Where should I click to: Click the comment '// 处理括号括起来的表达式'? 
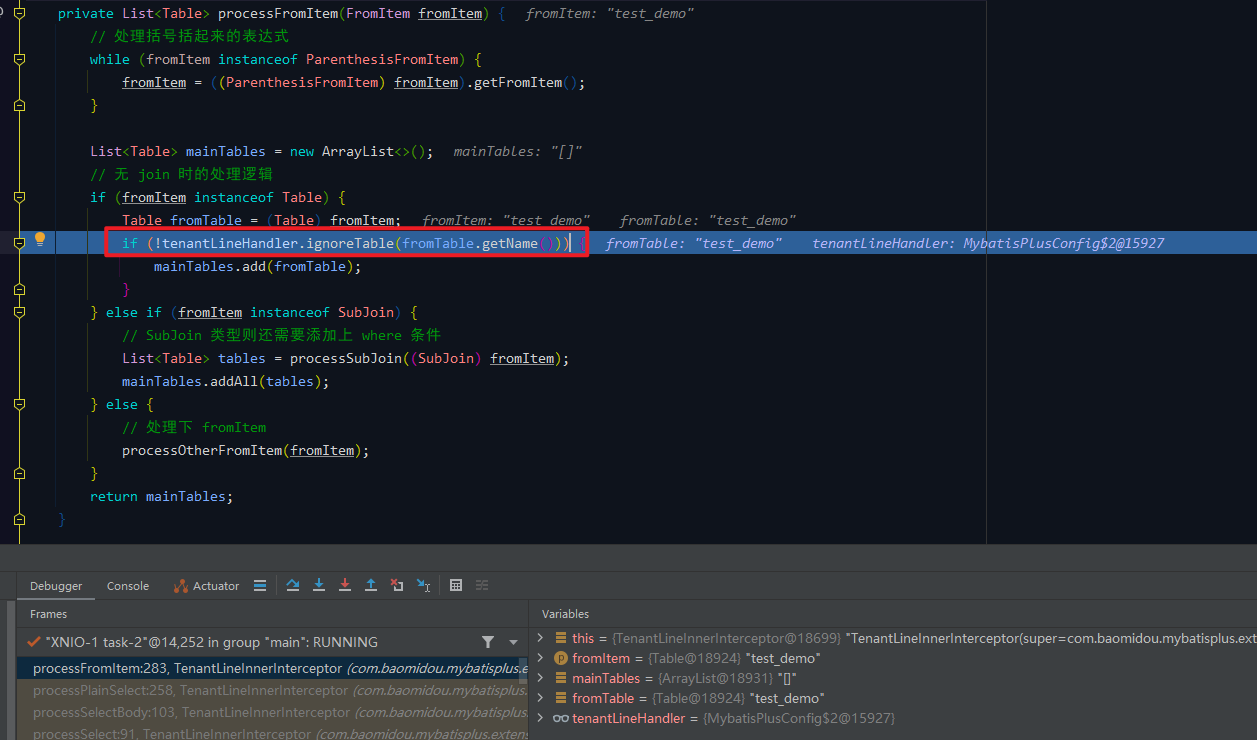pos(189,36)
